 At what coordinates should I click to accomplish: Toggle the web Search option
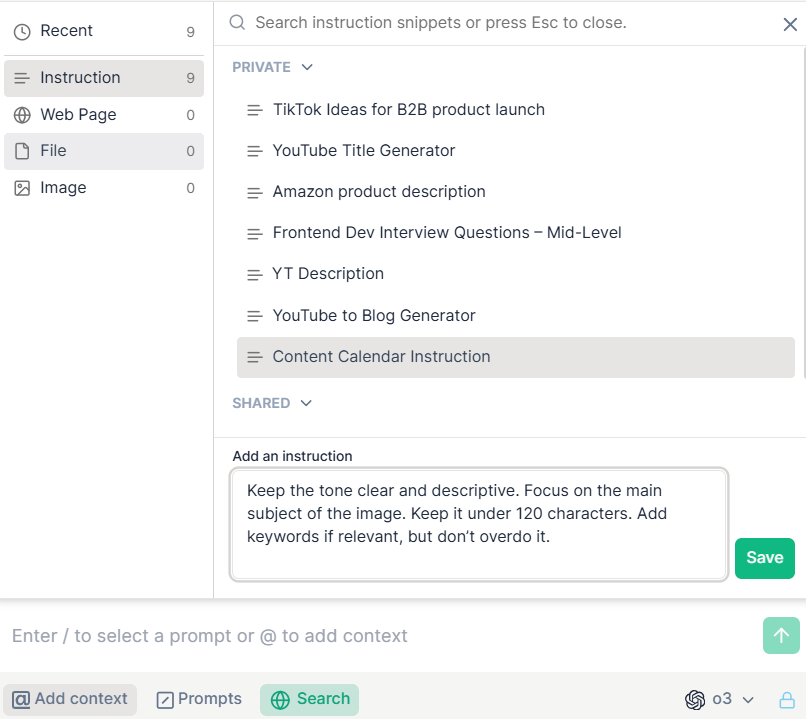click(309, 699)
